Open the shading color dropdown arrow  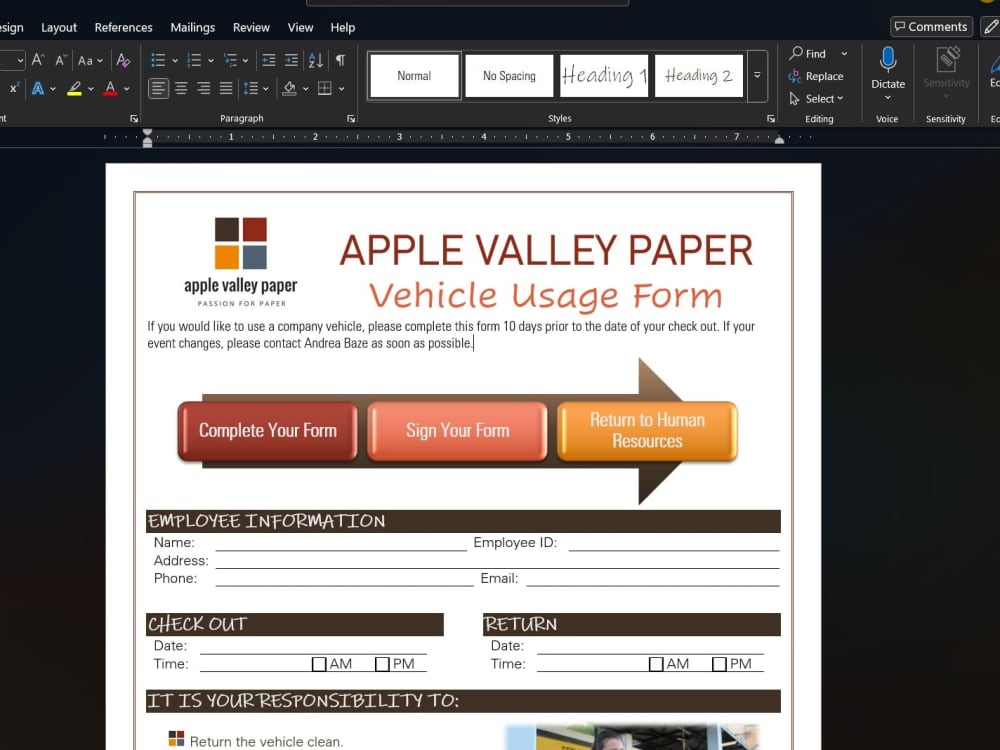click(x=305, y=89)
